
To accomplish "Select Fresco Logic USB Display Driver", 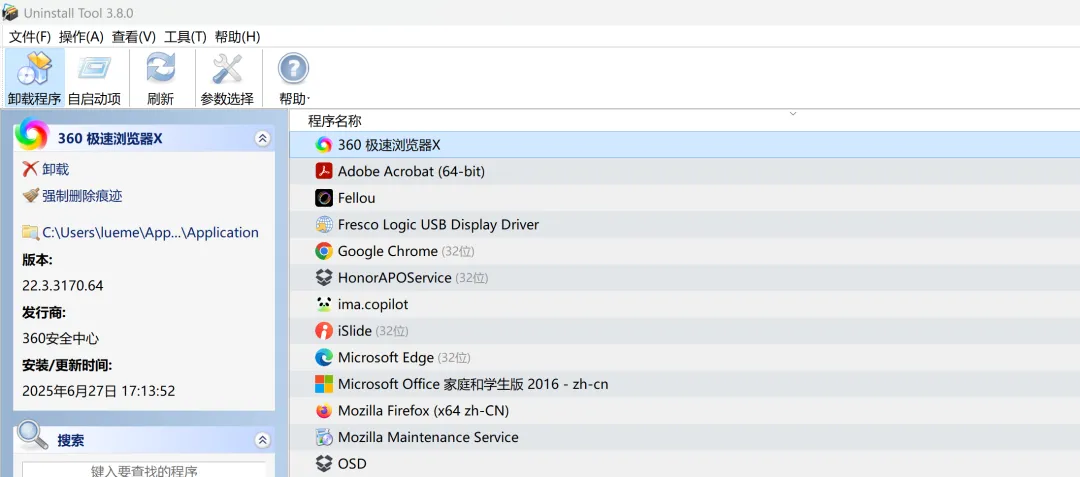I will click(685, 224).
